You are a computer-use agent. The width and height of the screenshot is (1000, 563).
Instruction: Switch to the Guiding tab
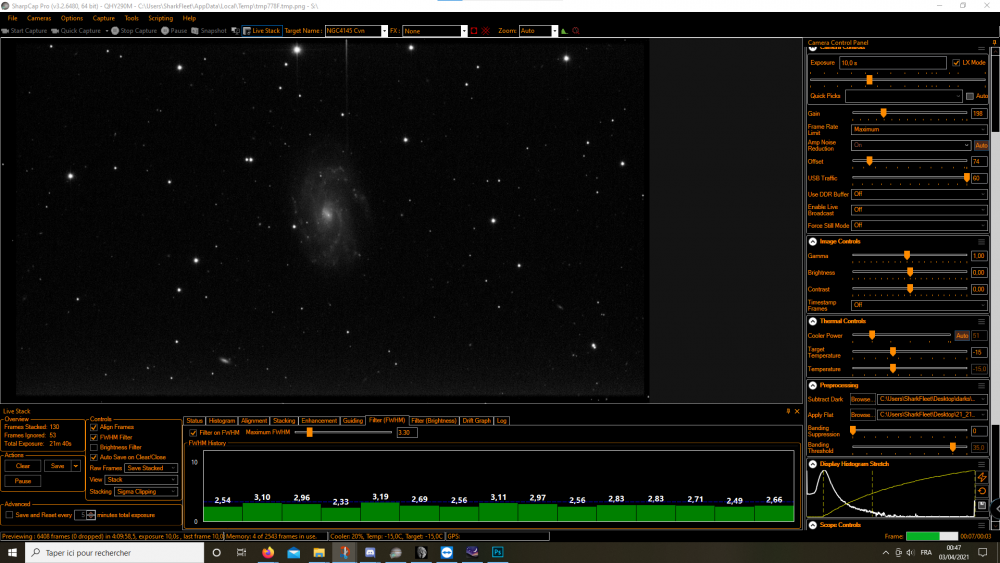[353, 421]
